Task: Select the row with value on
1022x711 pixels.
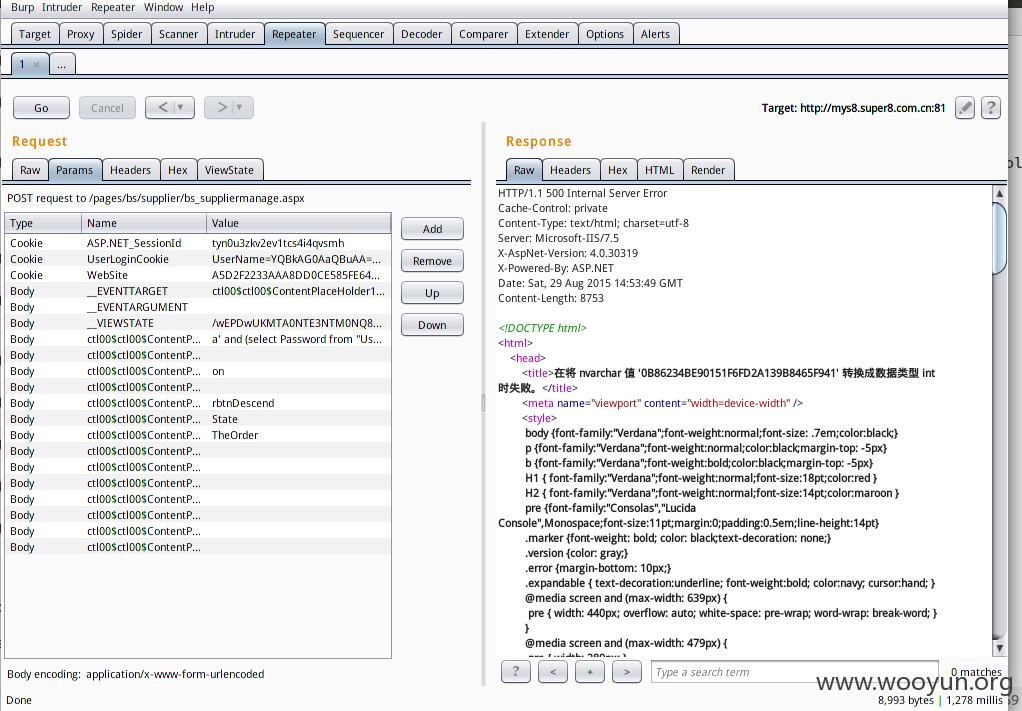Action: [x=198, y=371]
